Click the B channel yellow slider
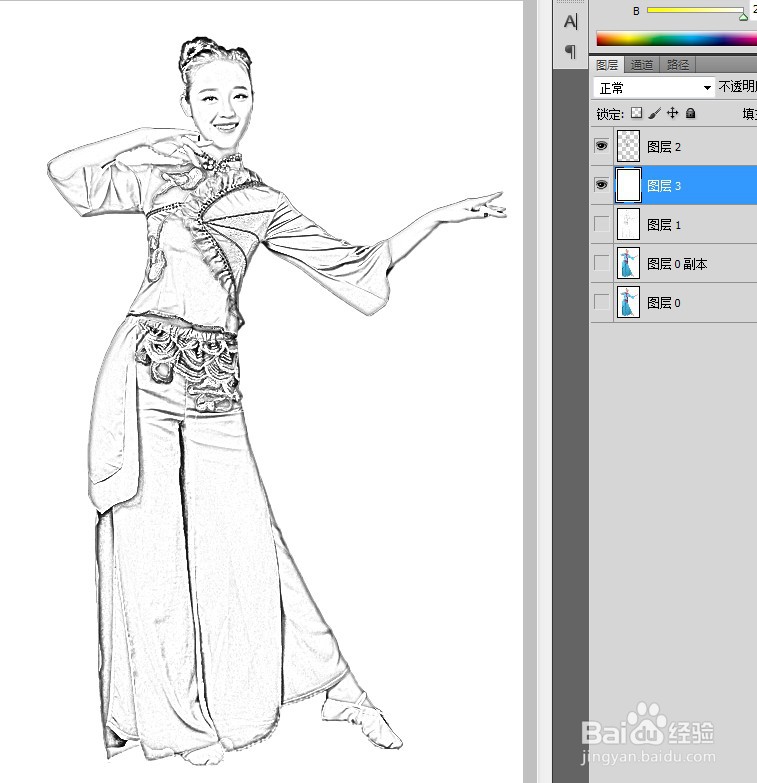This screenshot has width=757, height=783. (695, 10)
